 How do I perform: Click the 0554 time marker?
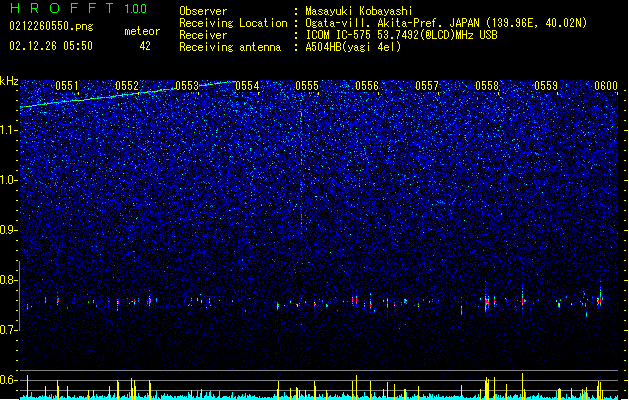[x=247, y=85]
